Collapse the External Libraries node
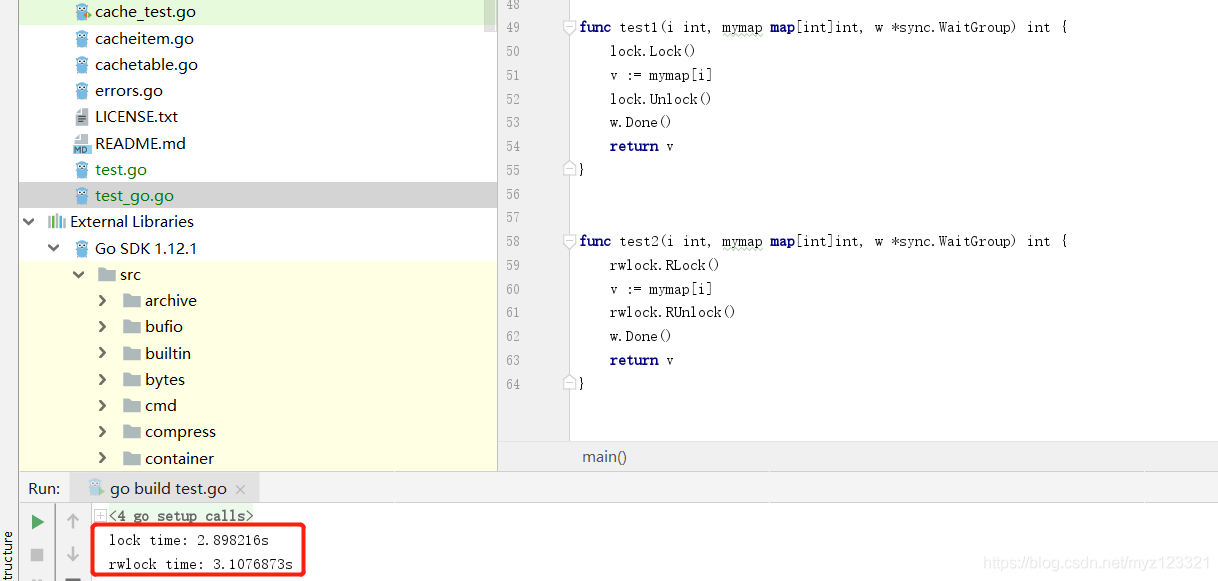This screenshot has width=1218, height=581. click(28, 221)
